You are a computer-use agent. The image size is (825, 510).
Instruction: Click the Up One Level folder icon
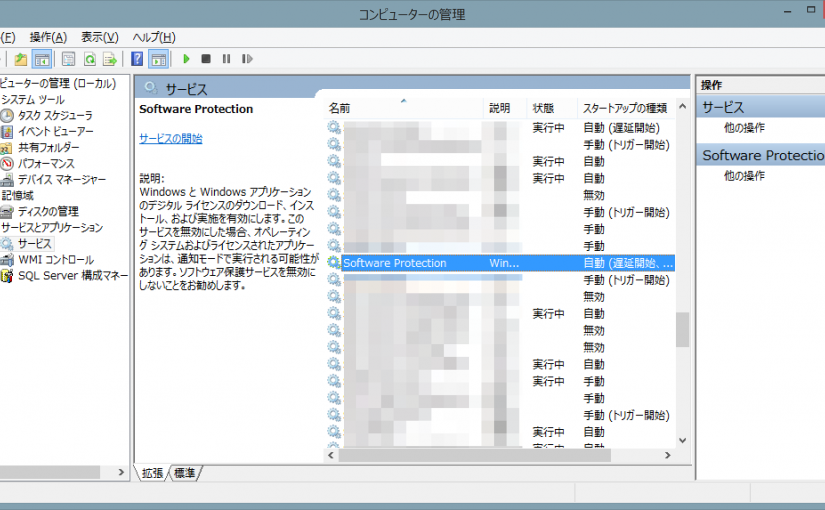(20, 59)
